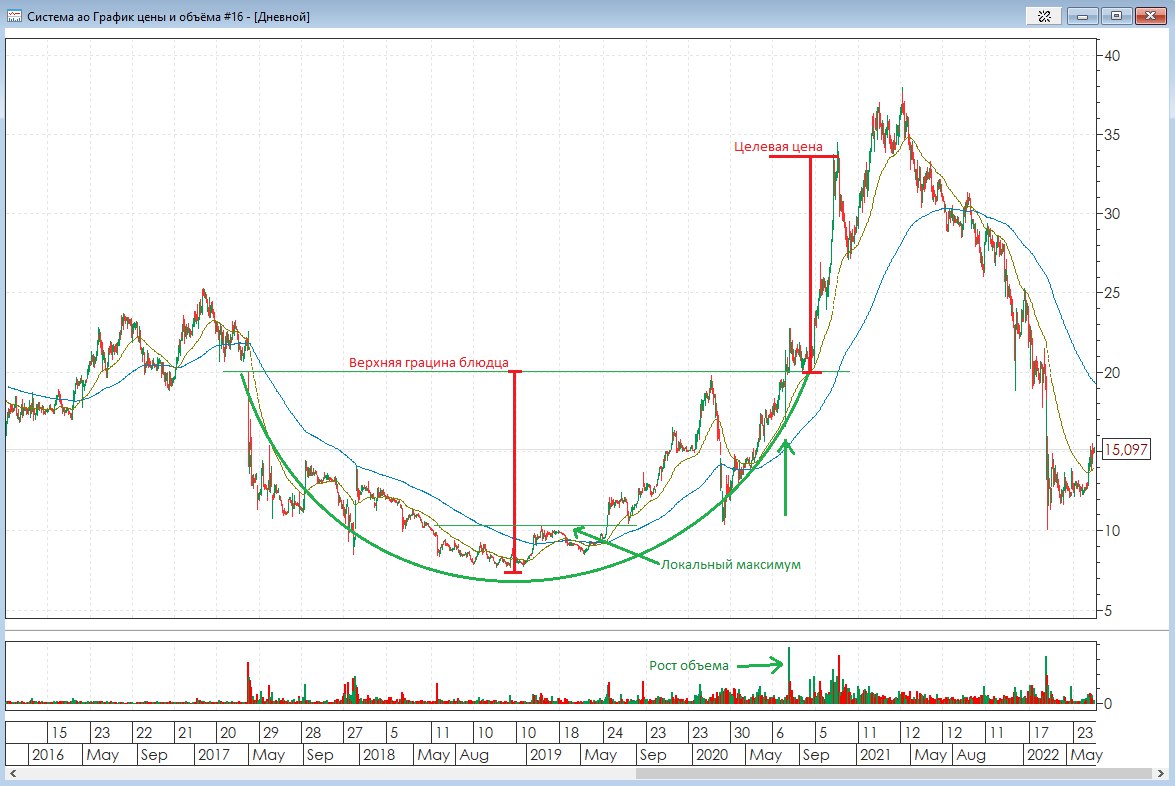
Task: Click the current price tag 15,097
Action: click(1124, 450)
